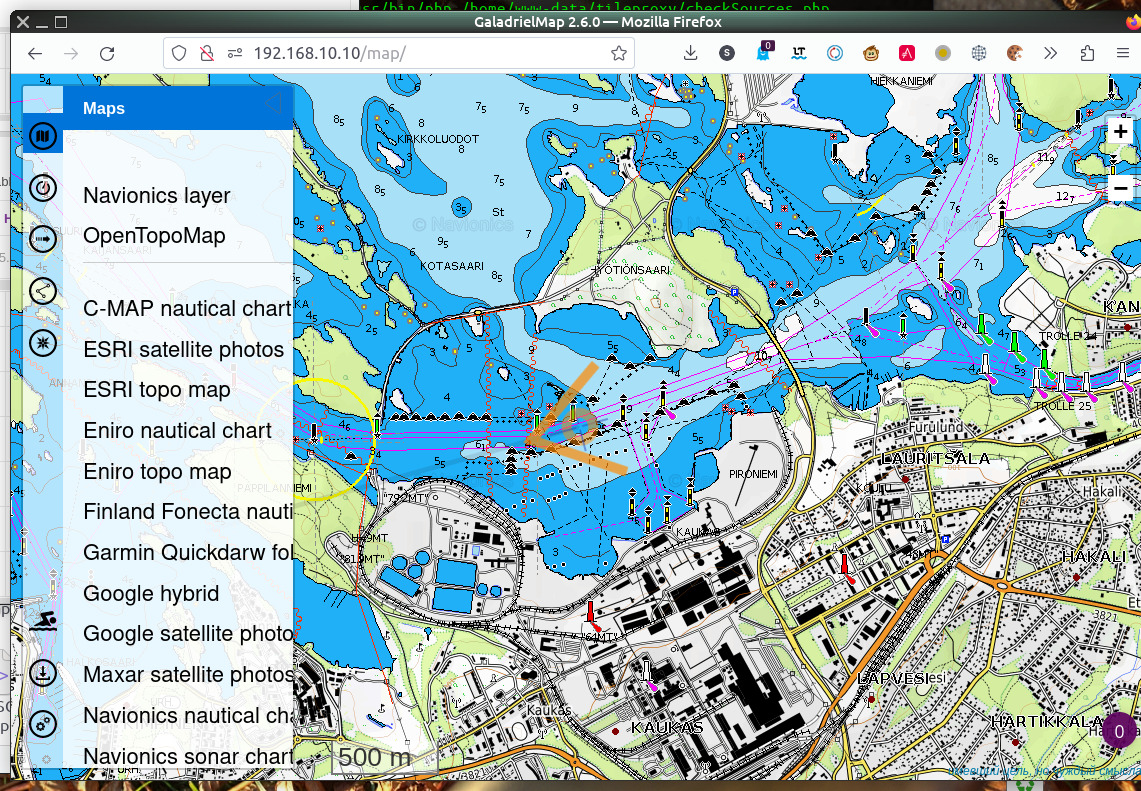This screenshot has height=791, width=1141.
Task: Open the Extensions puzzle-piece button
Action: 1087,53
